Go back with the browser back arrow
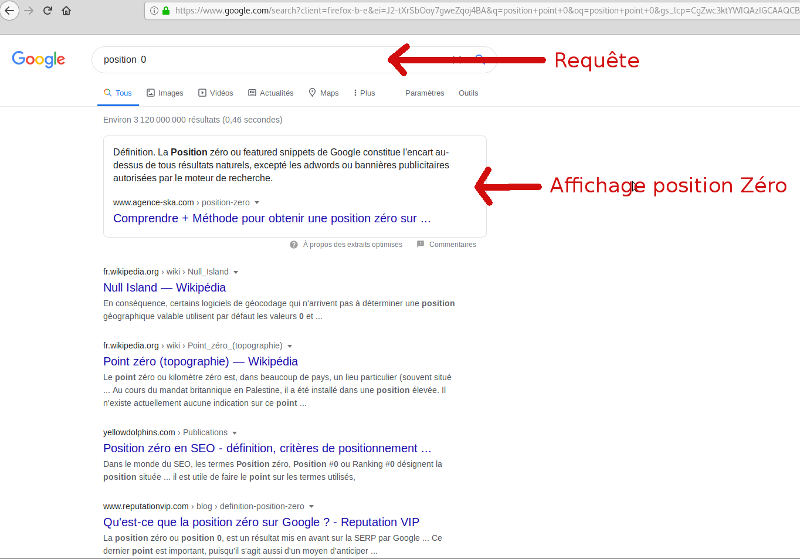The height and width of the screenshot is (559, 800). (x=9, y=10)
